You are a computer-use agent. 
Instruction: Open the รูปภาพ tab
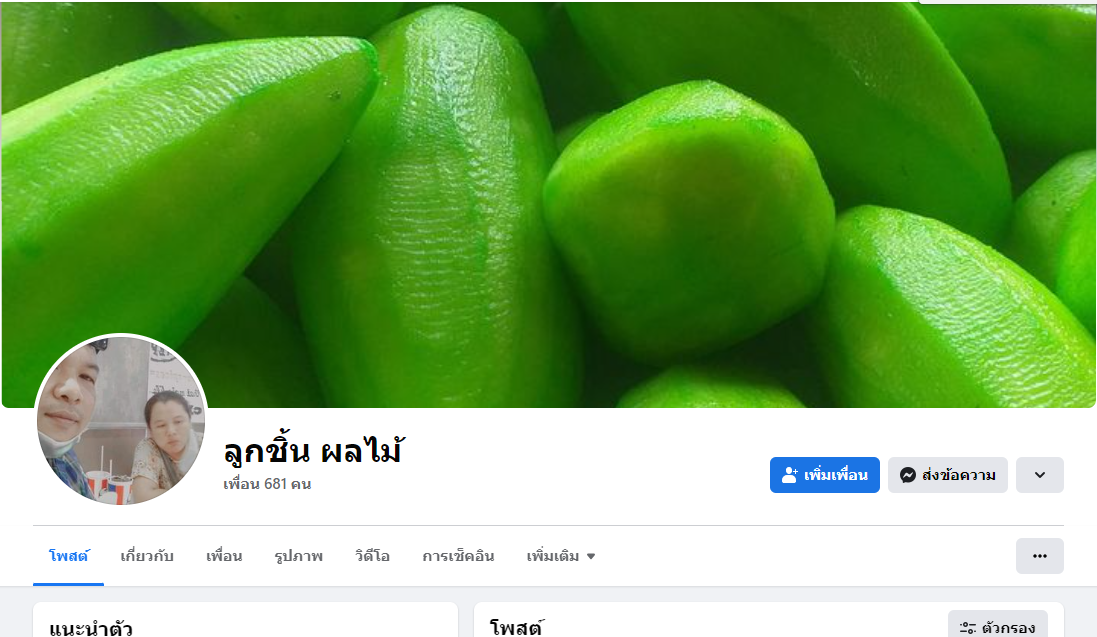(x=299, y=556)
